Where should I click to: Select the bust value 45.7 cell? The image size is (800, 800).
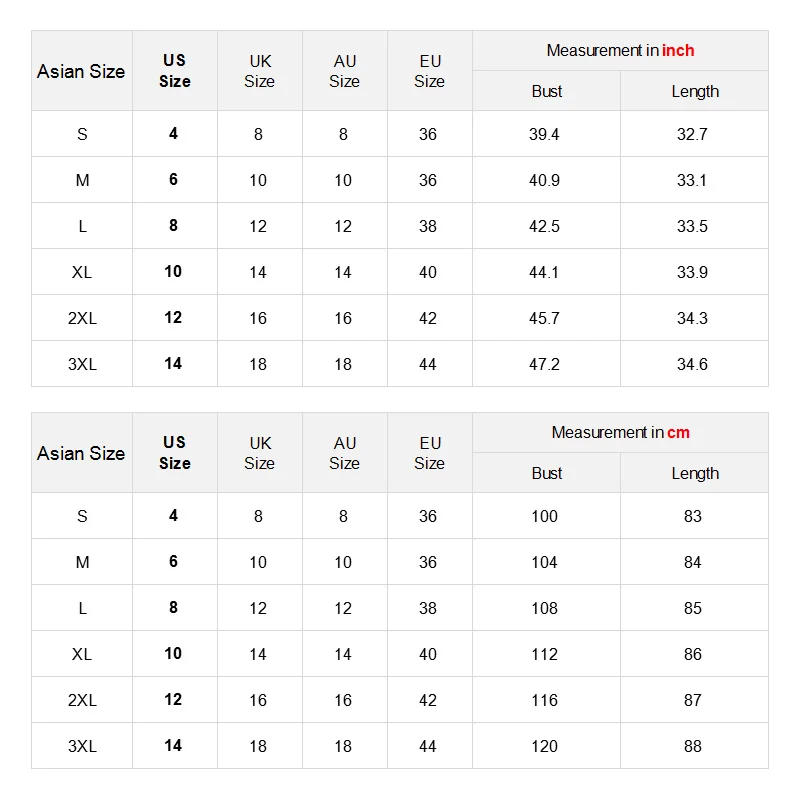pyautogui.click(x=545, y=318)
